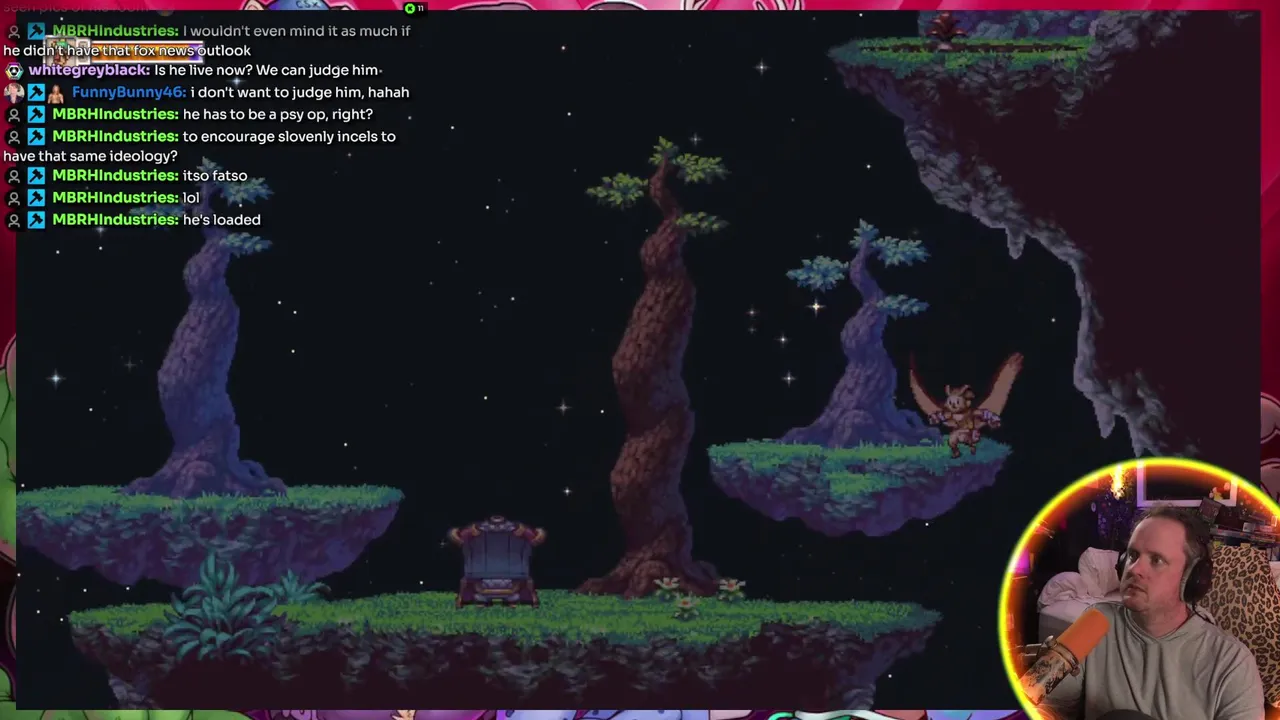This screenshot has width=1280, height=720.
Task: Click user silhouette icon on 'psy op' row
Action: click(x=13, y=115)
